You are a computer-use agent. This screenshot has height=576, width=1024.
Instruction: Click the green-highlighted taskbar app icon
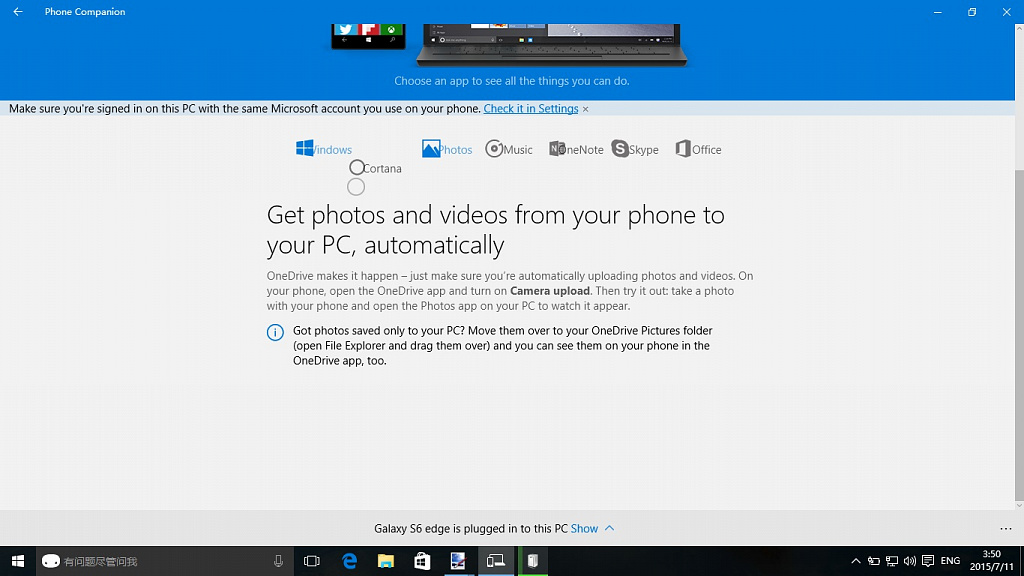[x=533, y=561]
